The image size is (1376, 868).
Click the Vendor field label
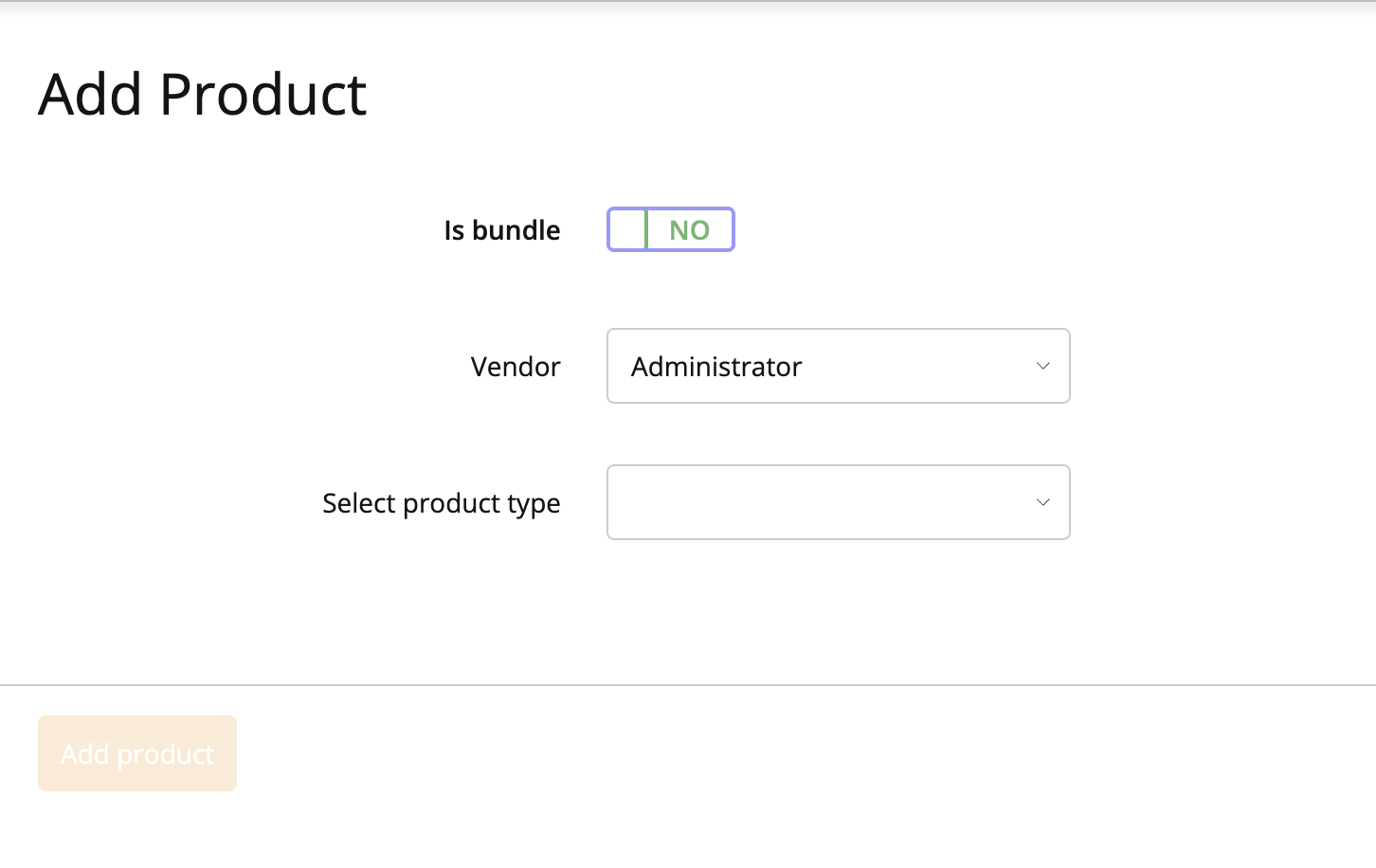pyautogui.click(x=516, y=366)
